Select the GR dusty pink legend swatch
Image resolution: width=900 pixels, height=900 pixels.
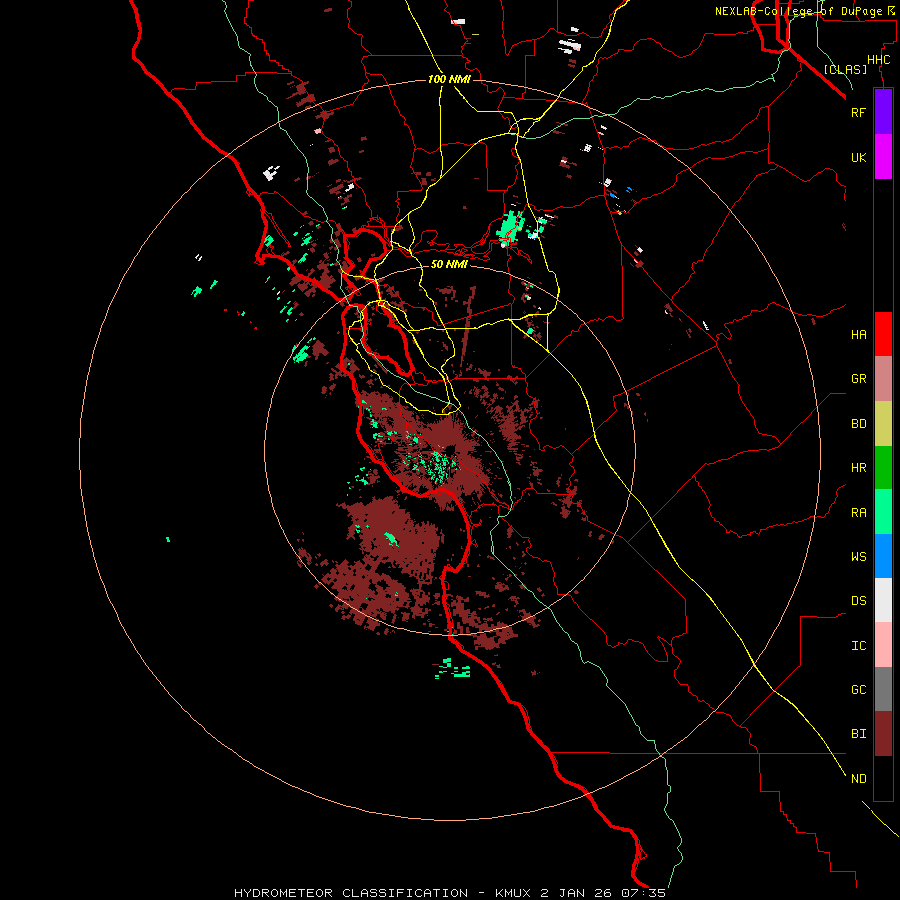[883, 379]
